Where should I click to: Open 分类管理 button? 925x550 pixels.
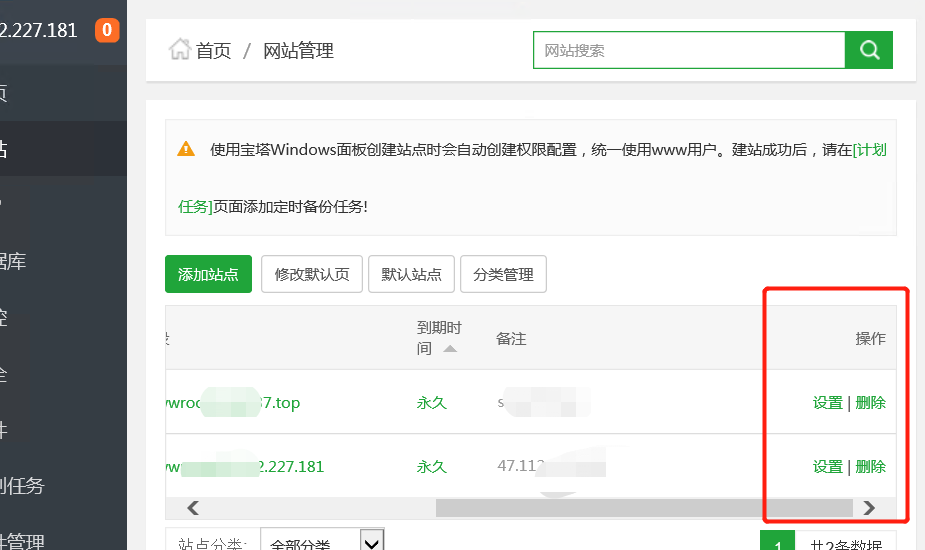503,274
